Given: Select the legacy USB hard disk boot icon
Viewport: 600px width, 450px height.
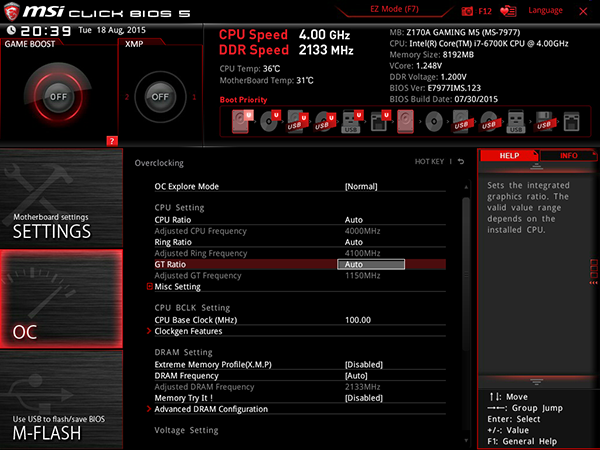Looking at the screenshot, I should [x=461, y=122].
